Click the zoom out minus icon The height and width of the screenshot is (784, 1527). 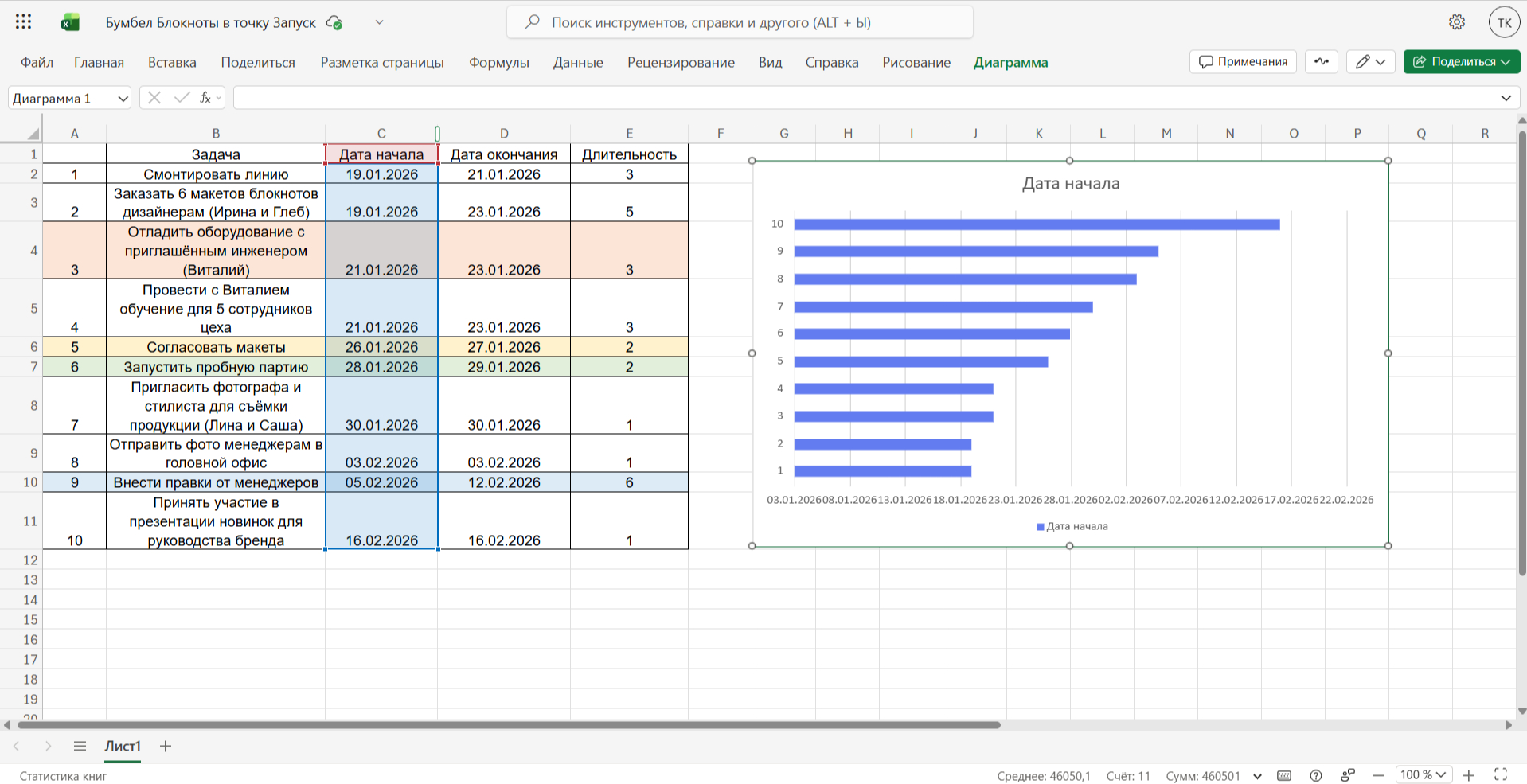pyautogui.click(x=1378, y=775)
